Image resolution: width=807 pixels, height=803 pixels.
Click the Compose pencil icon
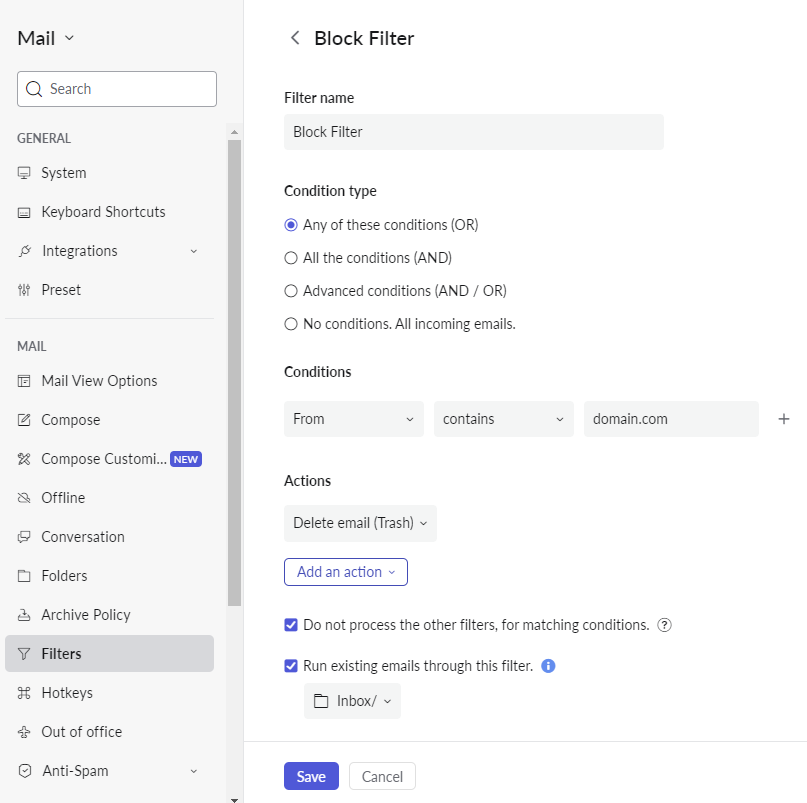pos(23,419)
